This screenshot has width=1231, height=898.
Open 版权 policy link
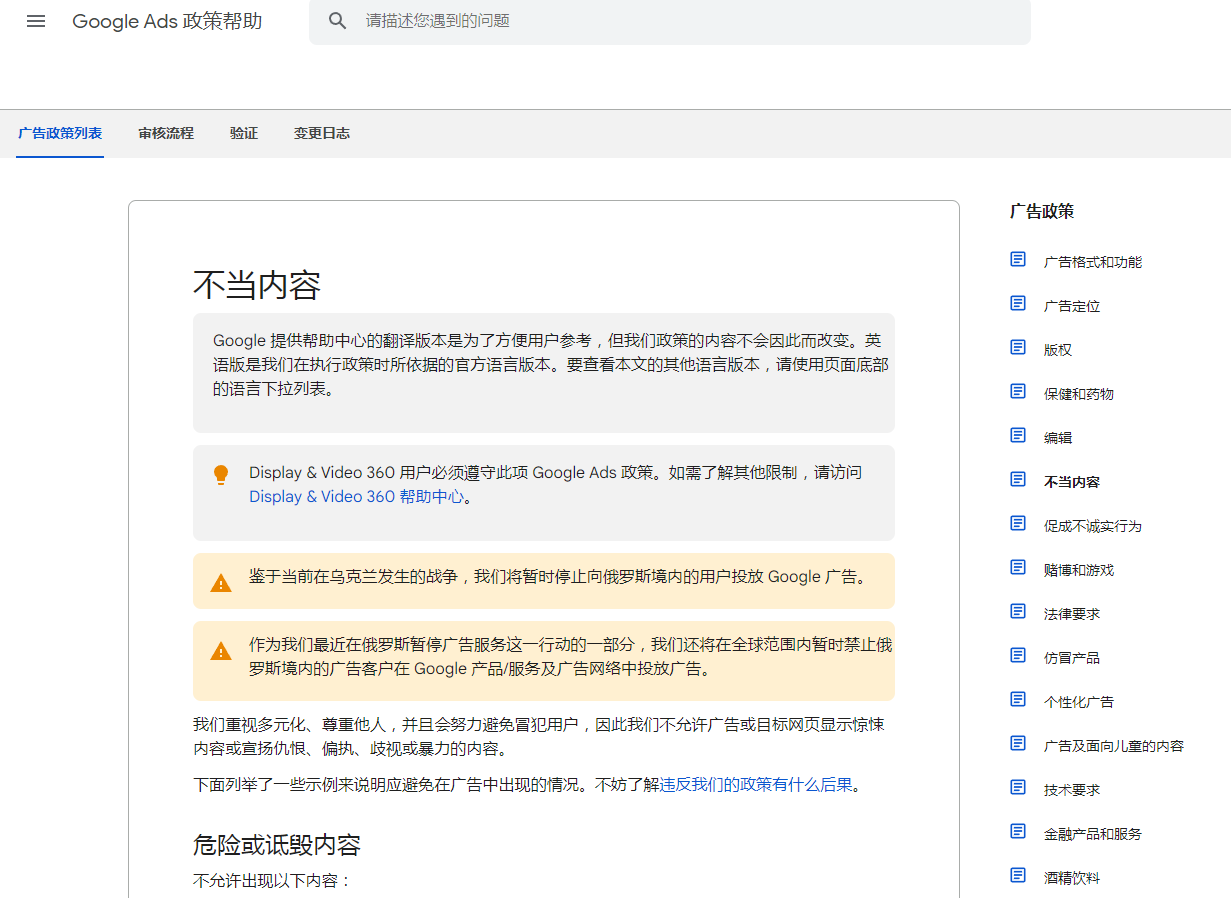(1058, 350)
